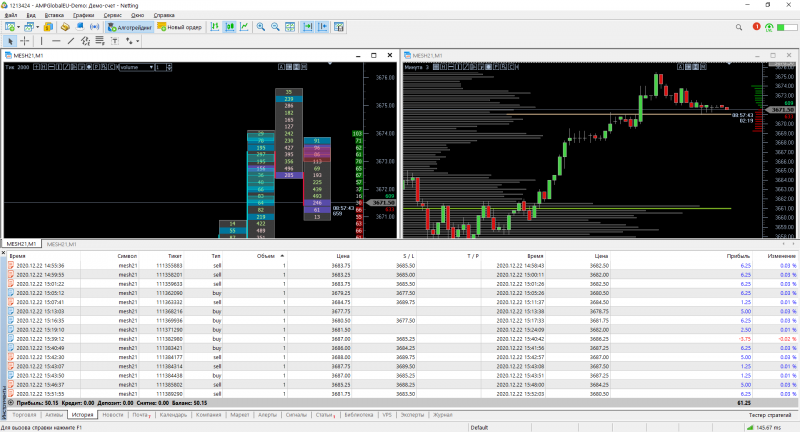Select the Fibonacci retracement tool

point(99,41)
